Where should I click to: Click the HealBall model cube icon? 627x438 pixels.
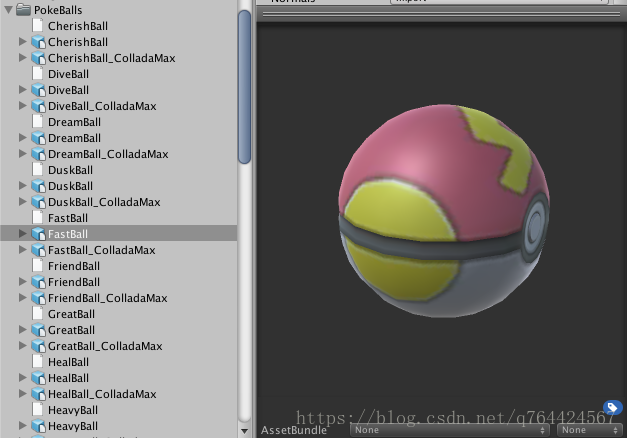(38, 378)
